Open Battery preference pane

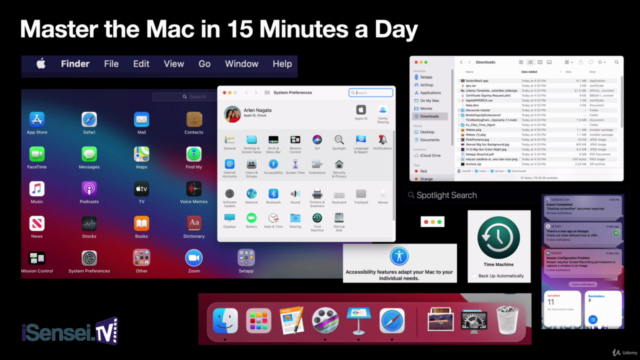[251, 218]
